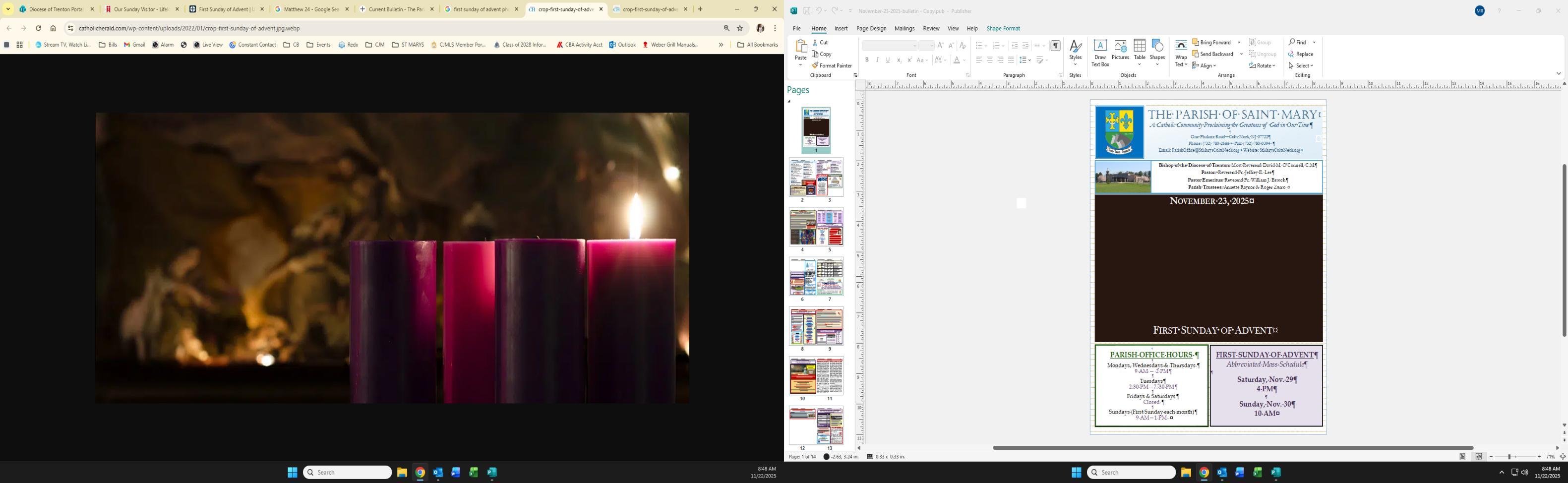Toggle Bold formatting in Publisher
Viewport: 1568px width, 483px height.
pos(867,60)
